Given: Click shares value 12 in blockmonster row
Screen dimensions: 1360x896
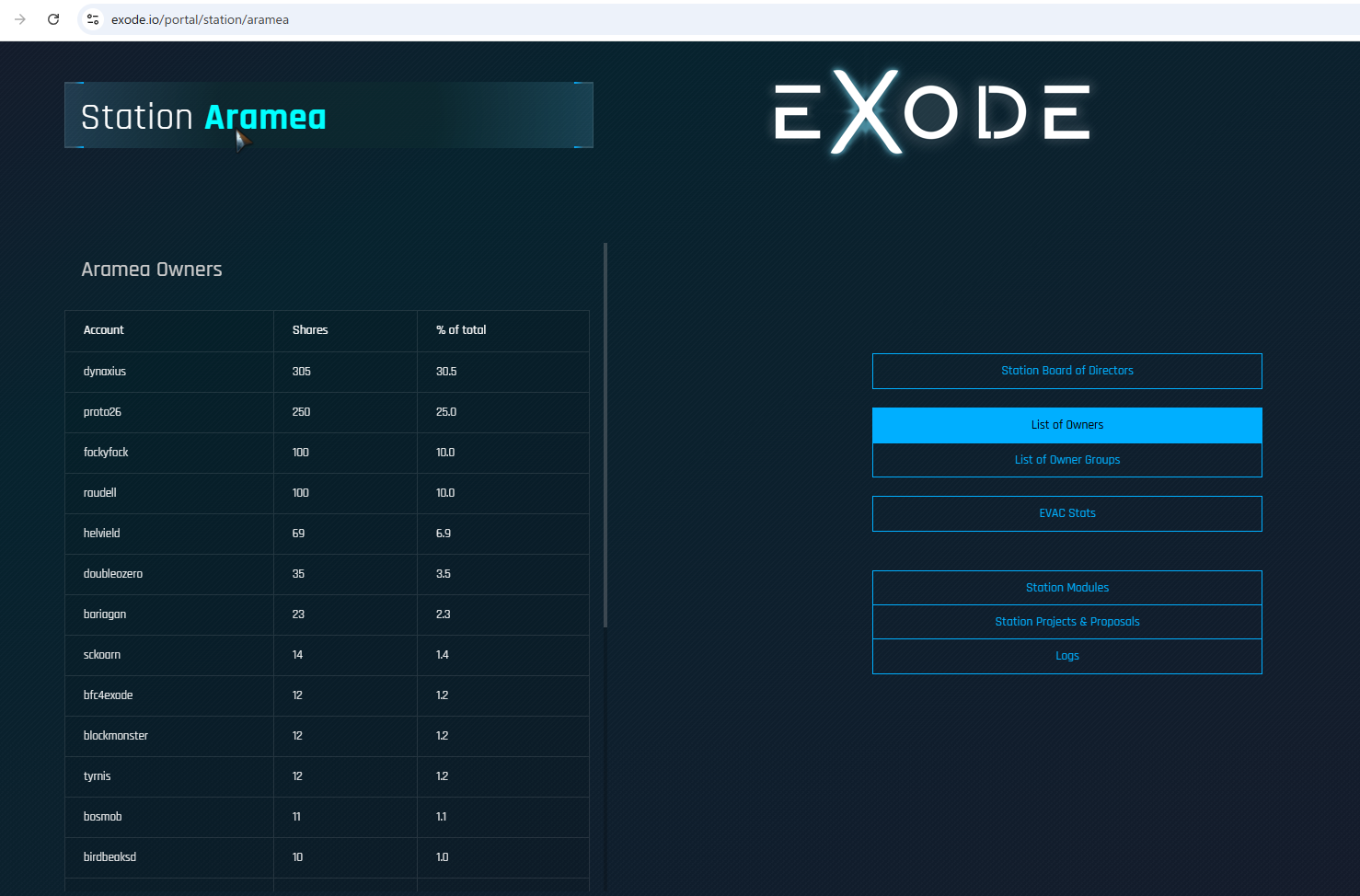Looking at the screenshot, I should tap(297, 736).
